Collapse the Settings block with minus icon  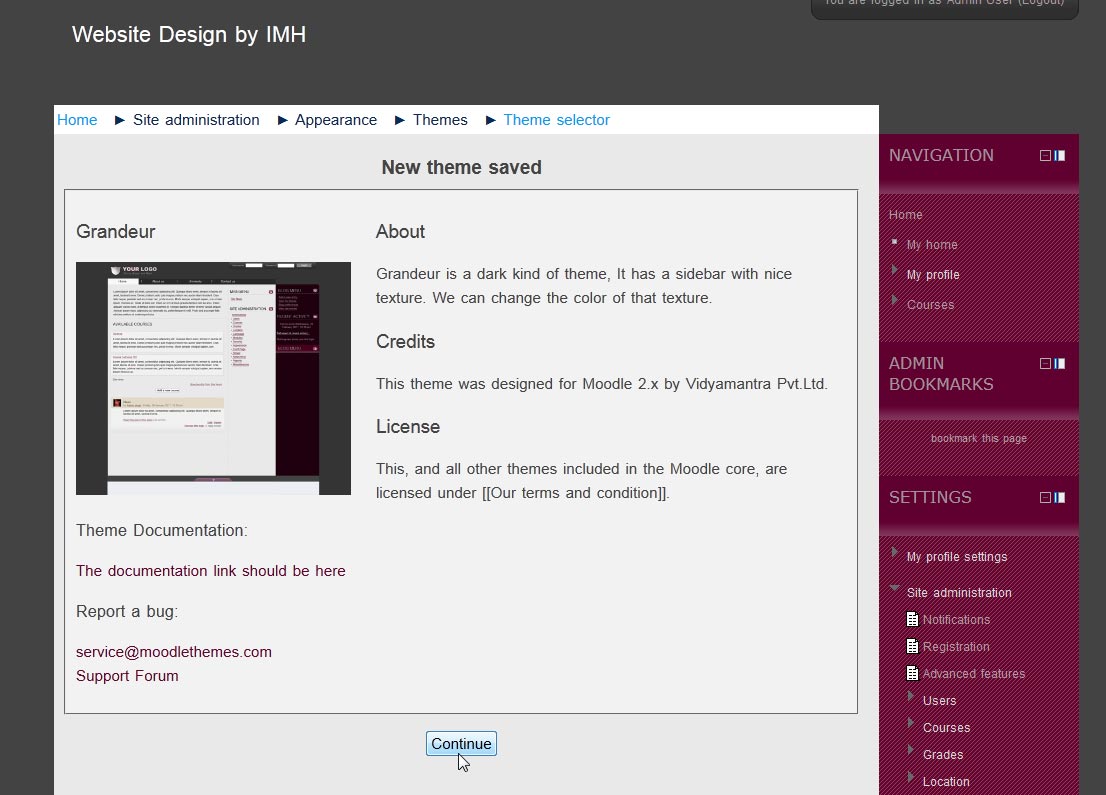(1045, 497)
